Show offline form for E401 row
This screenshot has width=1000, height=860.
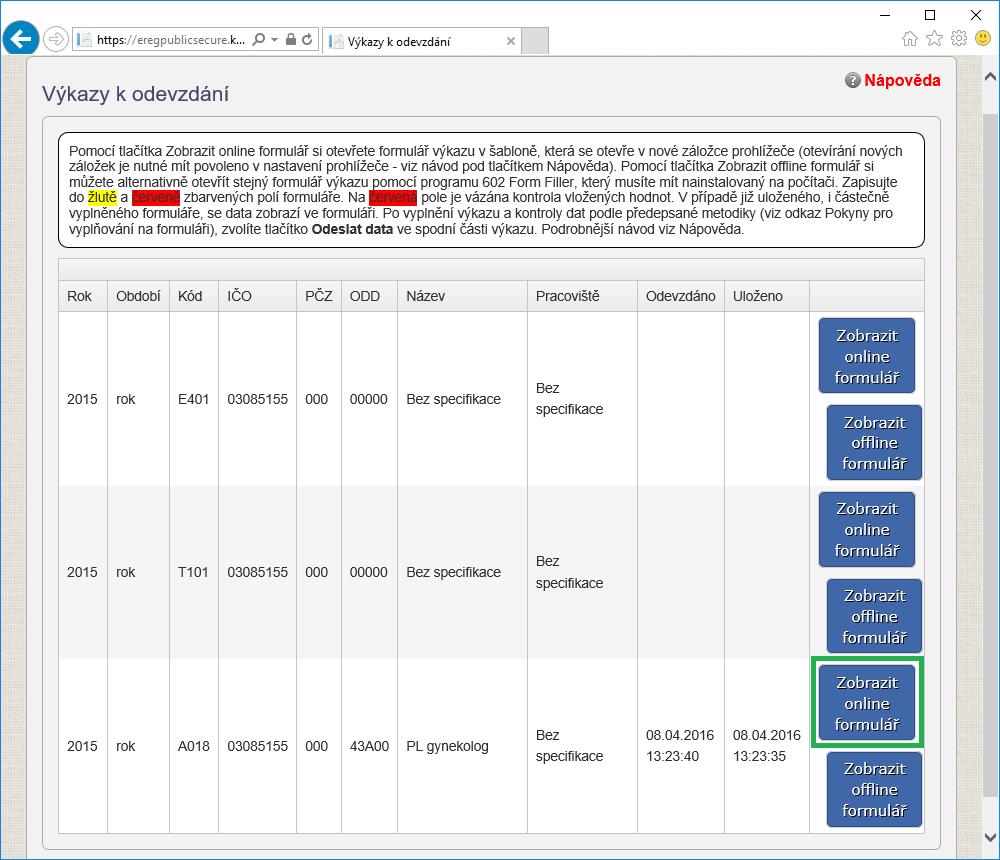(x=874, y=443)
